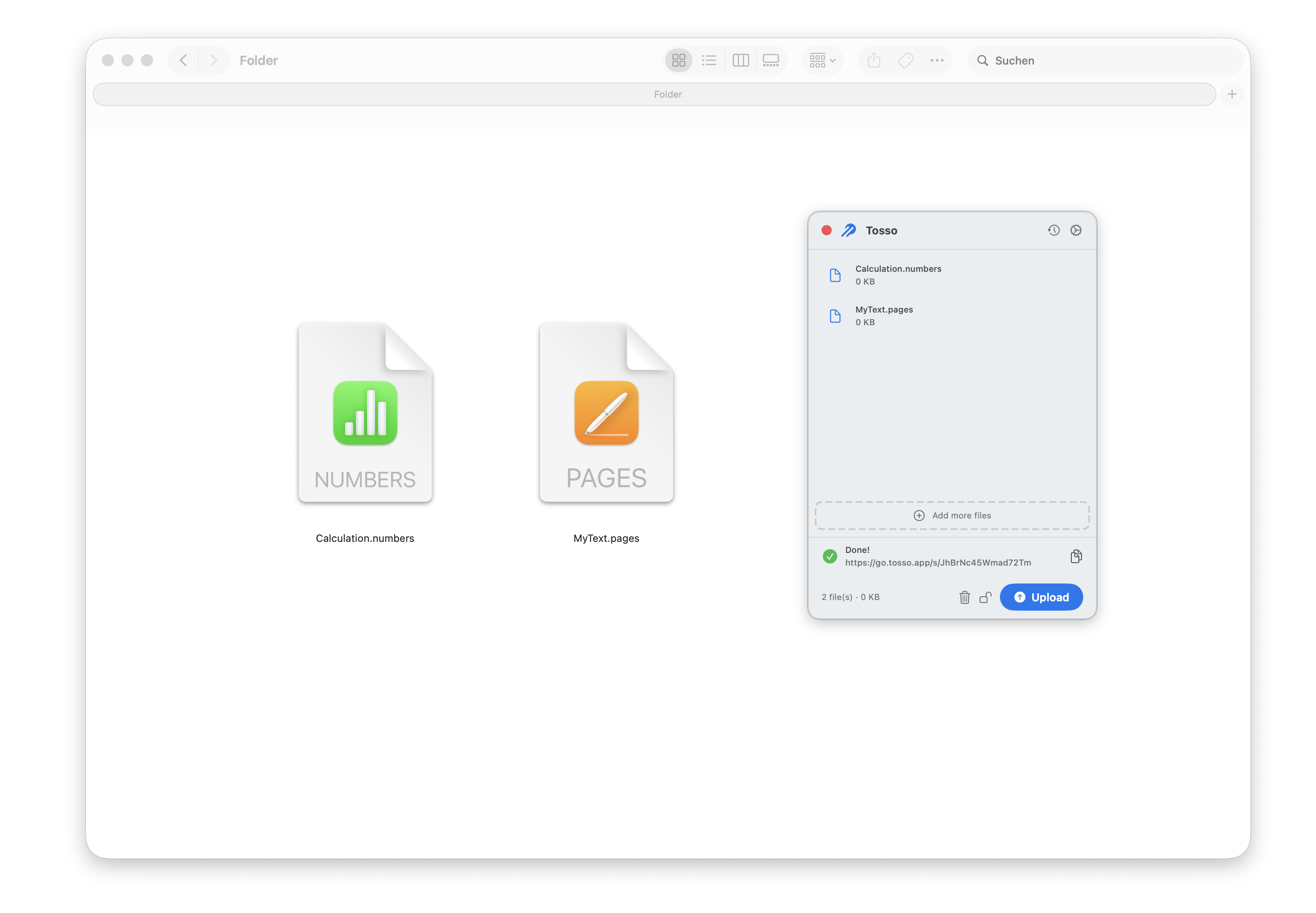The width and height of the screenshot is (1316, 913).
Task: Click the Tosso app logo
Action: click(x=849, y=230)
